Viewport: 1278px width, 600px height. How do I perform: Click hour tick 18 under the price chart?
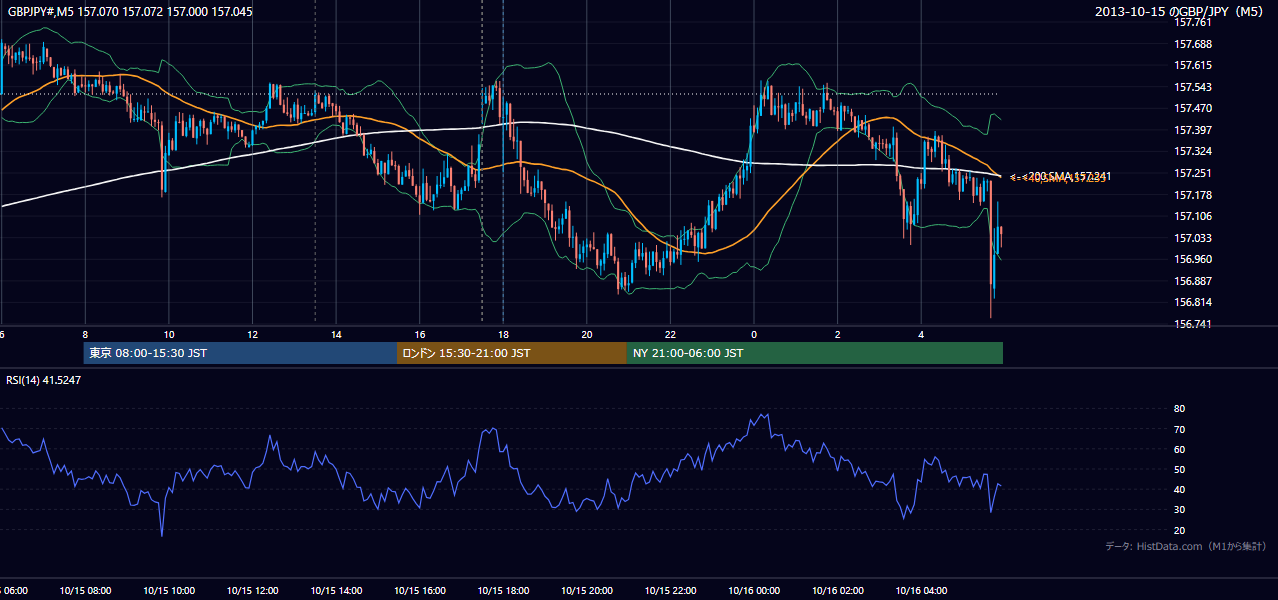pyautogui.click(x=503, y=334)
